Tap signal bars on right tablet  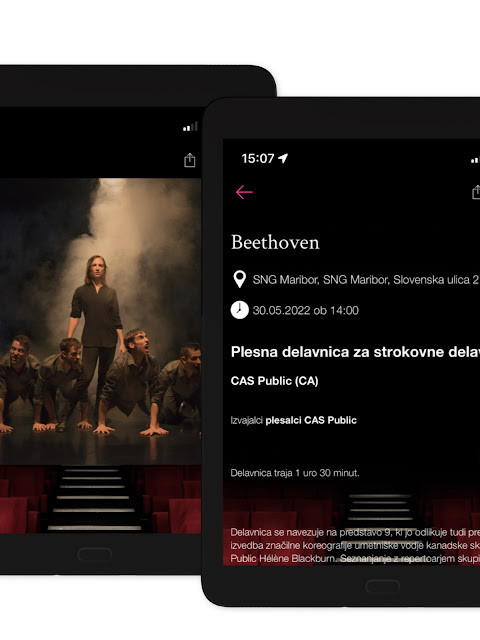pos(476,160)
